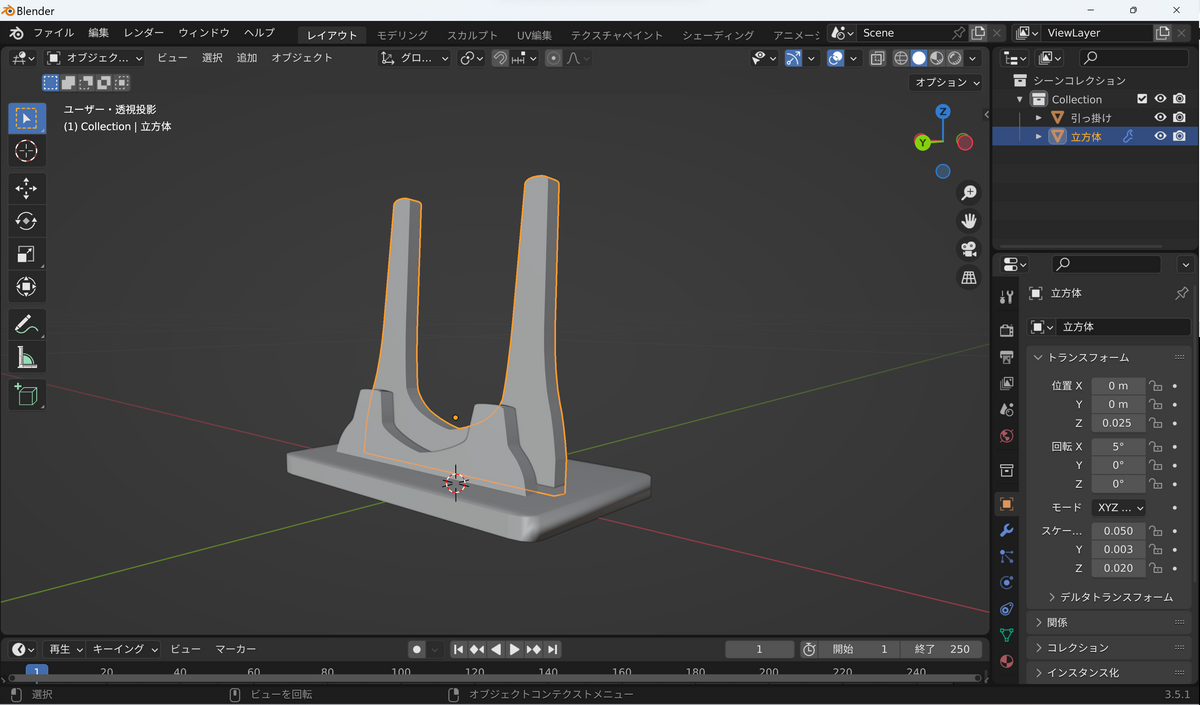The height and width of the screenshot is (705, 1200).
Task: Switch to the モデリング workspace tab
Action: click(x=403, y=35)
